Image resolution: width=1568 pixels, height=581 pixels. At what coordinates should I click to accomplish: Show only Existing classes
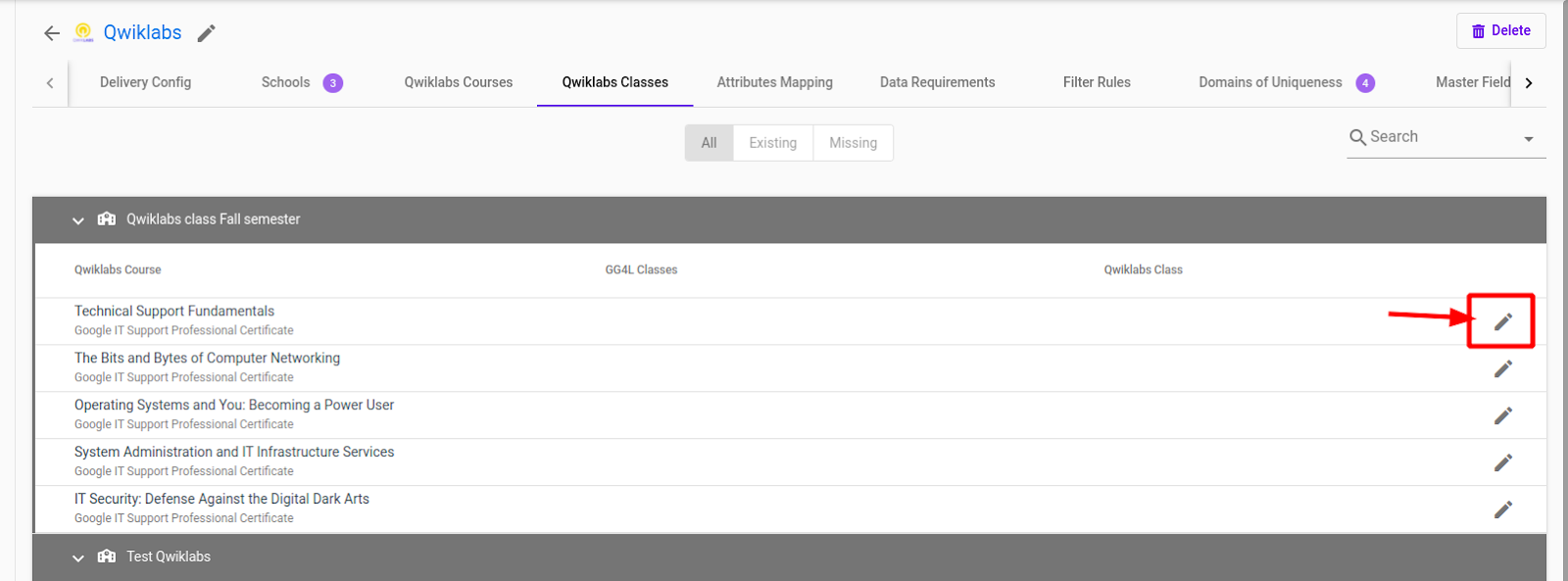point(772,143)
